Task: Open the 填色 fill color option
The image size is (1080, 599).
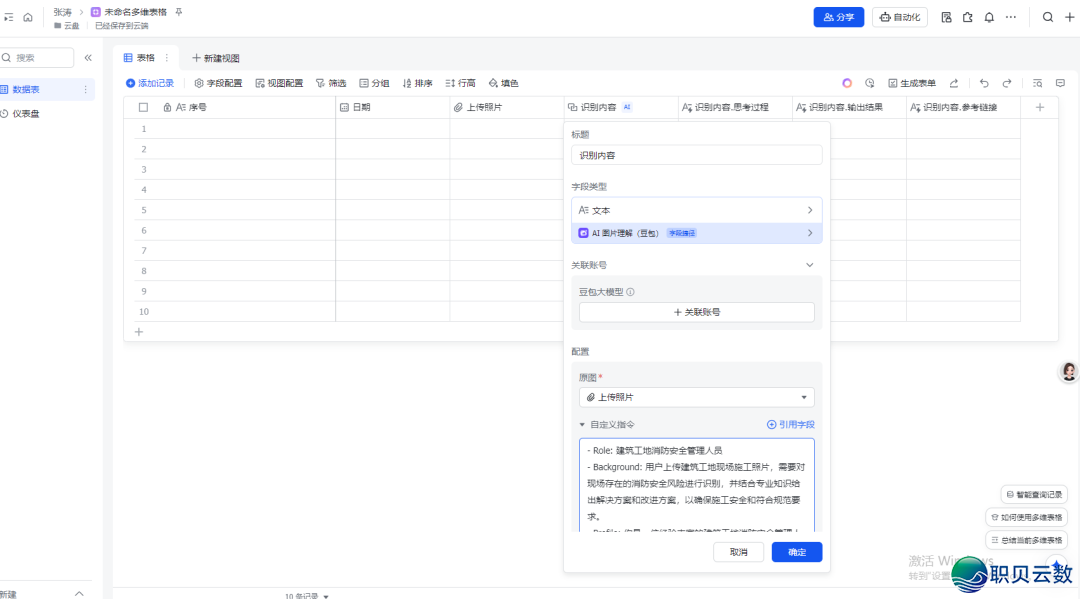Action: click(503, 83)
